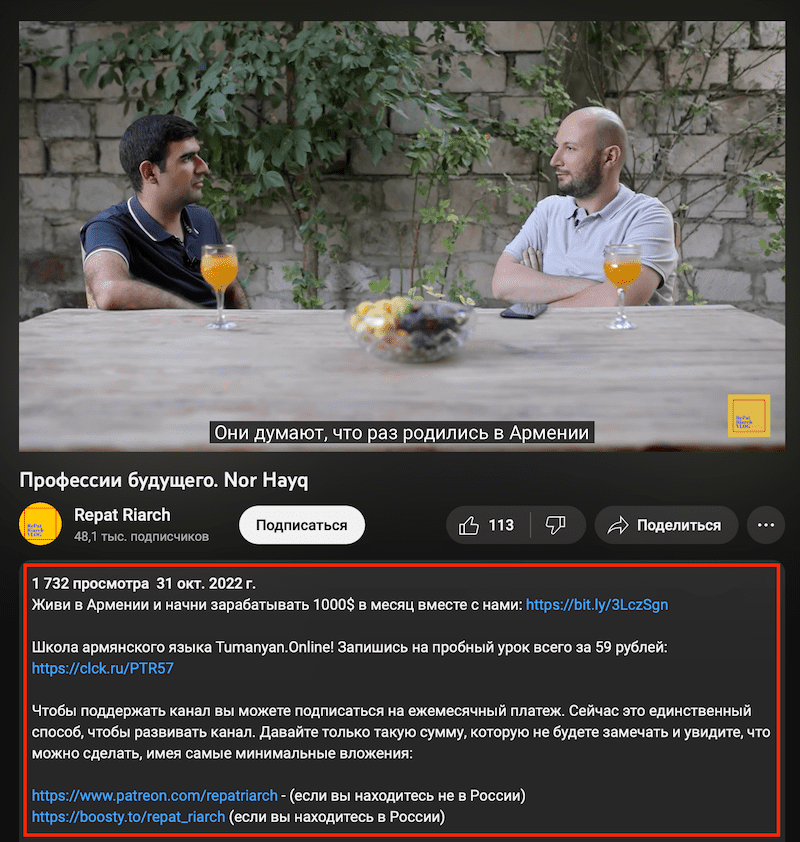Click the subtitle caption text on video
The height and width of the screenshot is (842, 800).
pos(402,432)
